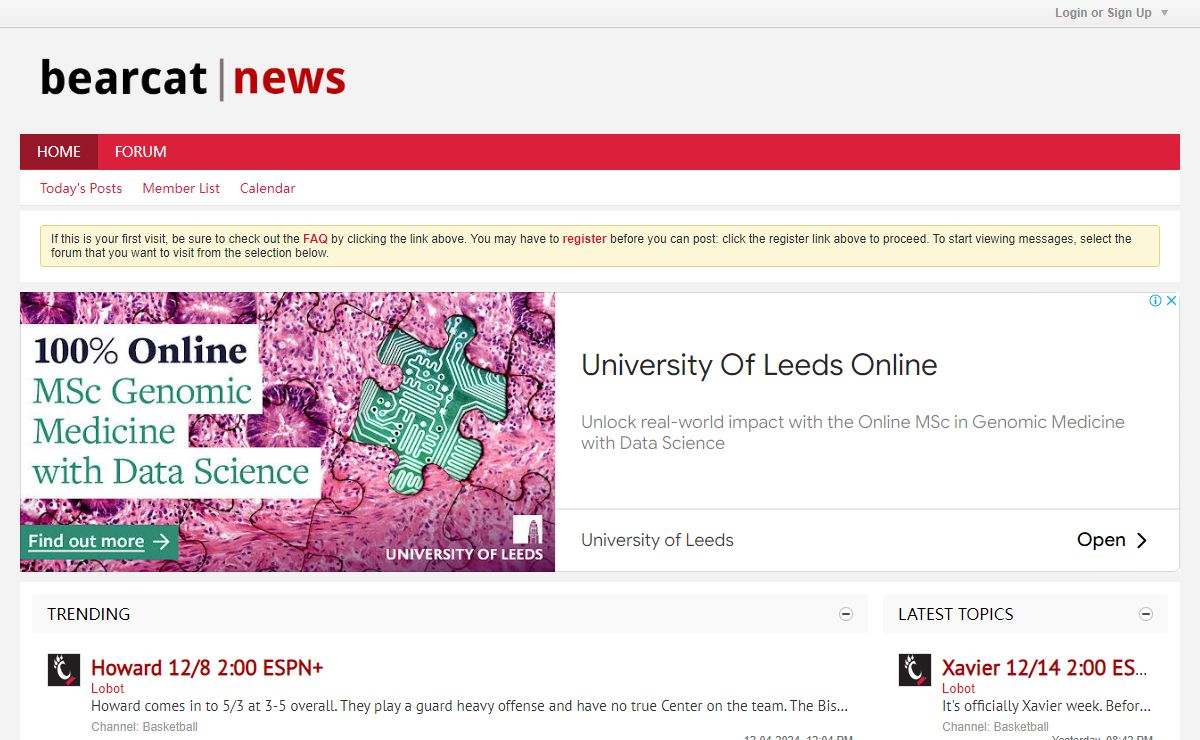Collapse the LATEST TOPICS section

pos(1146,614)
